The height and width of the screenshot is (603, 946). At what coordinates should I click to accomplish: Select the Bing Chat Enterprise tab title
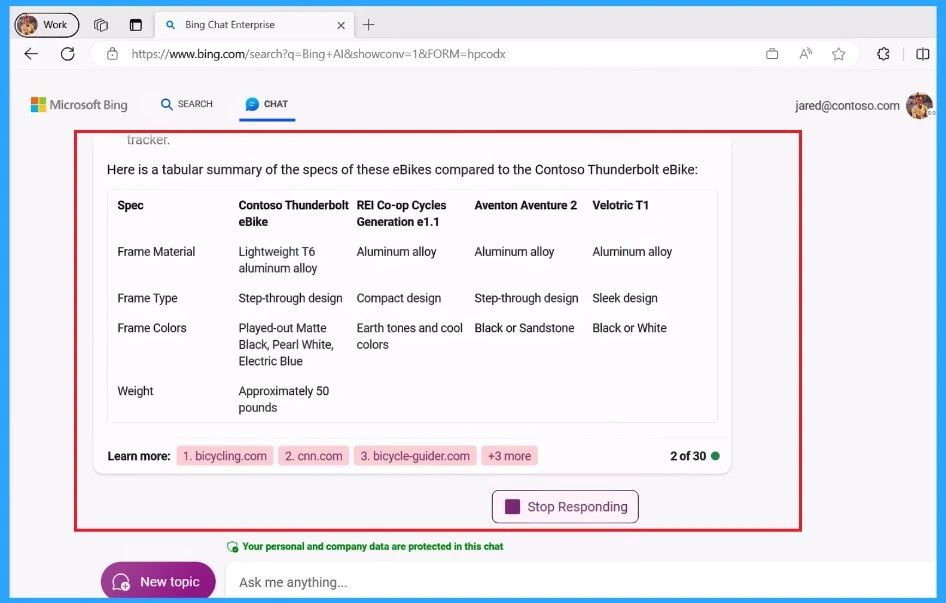(x=230, y=25)
